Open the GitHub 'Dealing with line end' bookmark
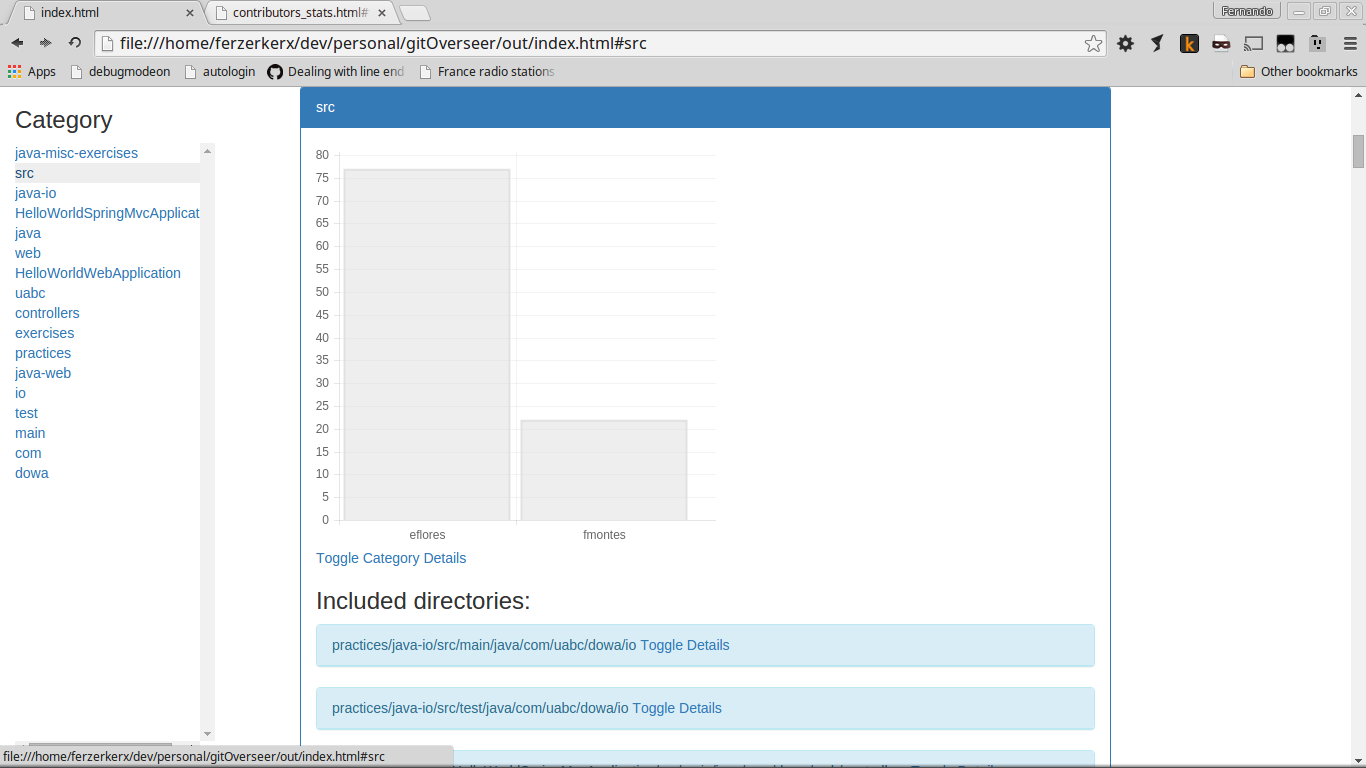 335,71
